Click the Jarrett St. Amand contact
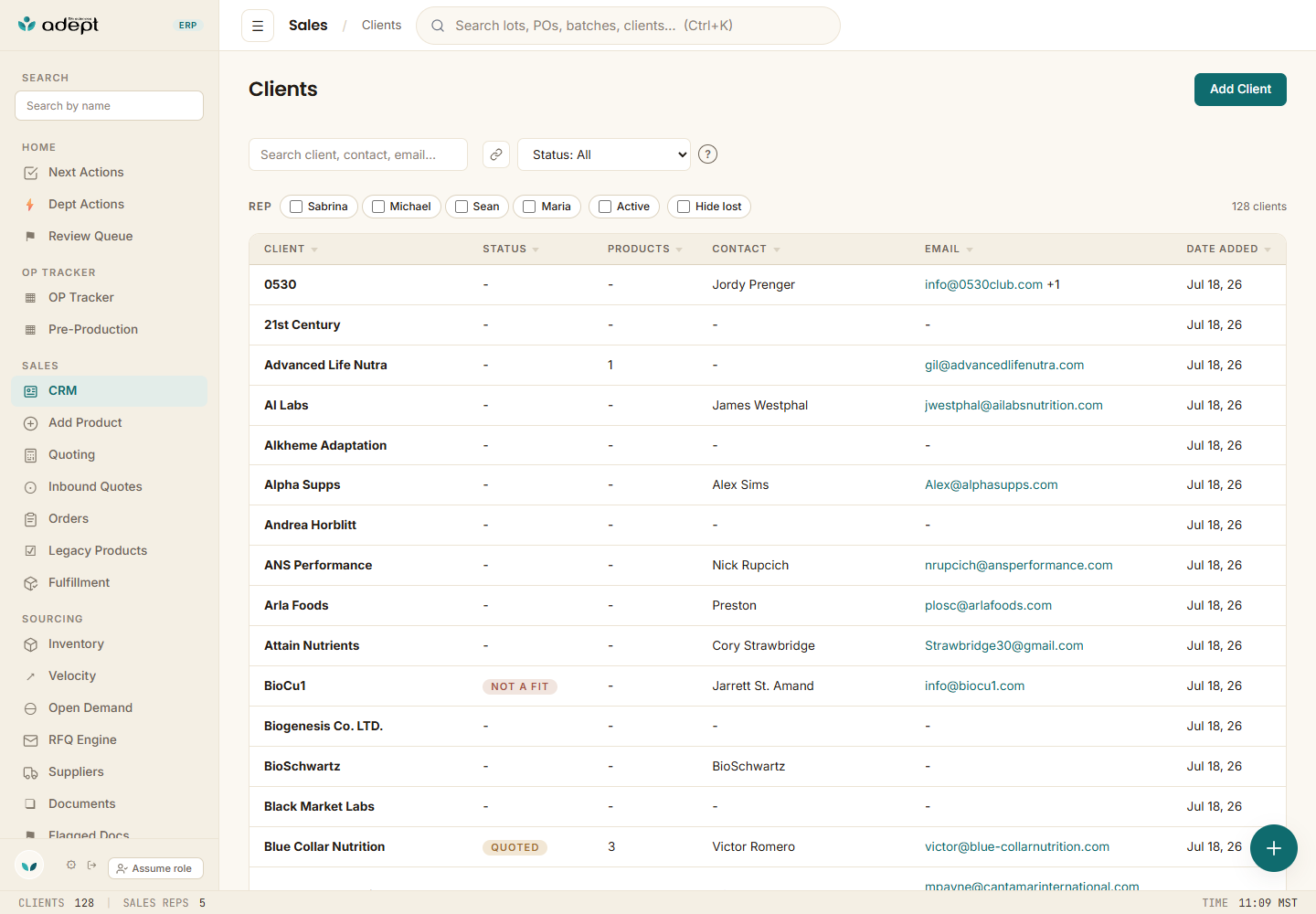Screen dimensions: 1316x914 pos(763,686)
